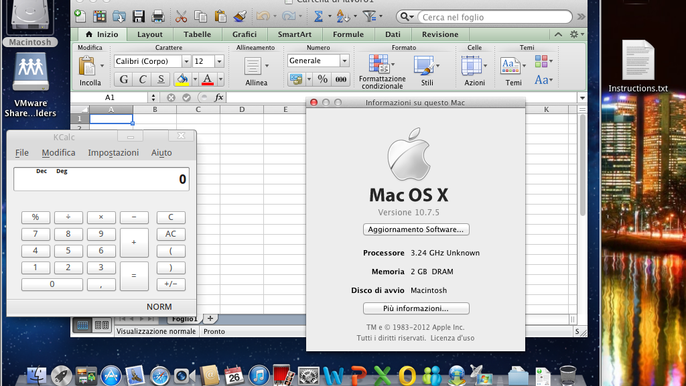The height and width of the screenshot is (386, 686).
Task: Expand the formula bar arrow
Action: 582,98
